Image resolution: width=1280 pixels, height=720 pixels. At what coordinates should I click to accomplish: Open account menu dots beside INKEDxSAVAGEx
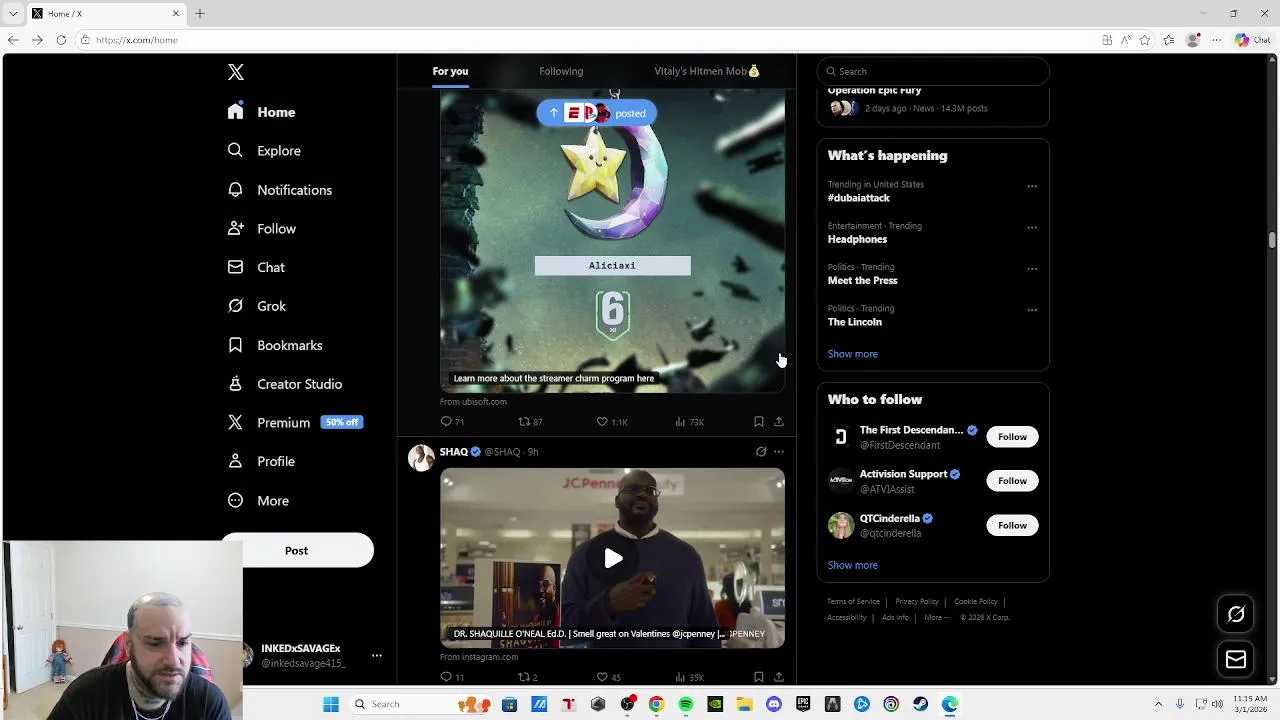click(377, 655)
